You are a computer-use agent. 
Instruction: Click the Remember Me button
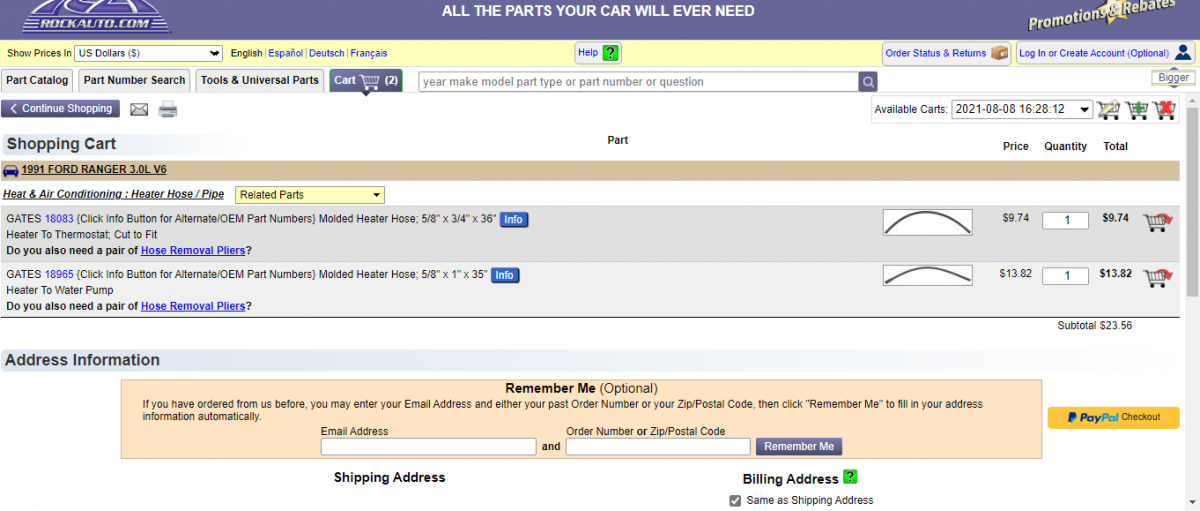click(x=798, y=446)
